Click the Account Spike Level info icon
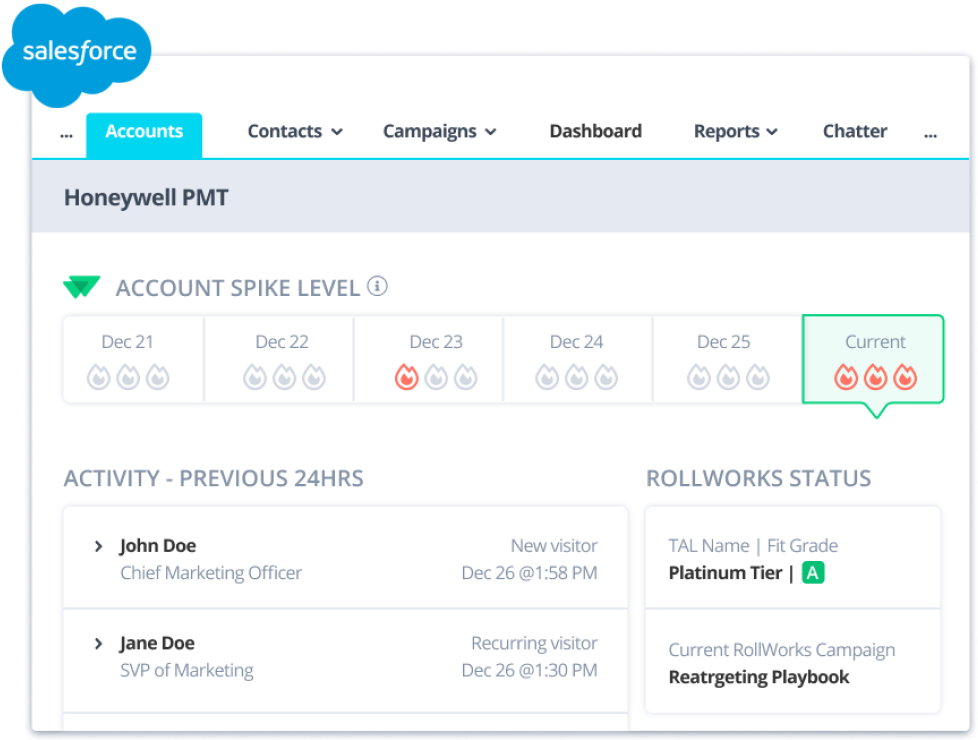978x740 pixels. click(378, 287)
